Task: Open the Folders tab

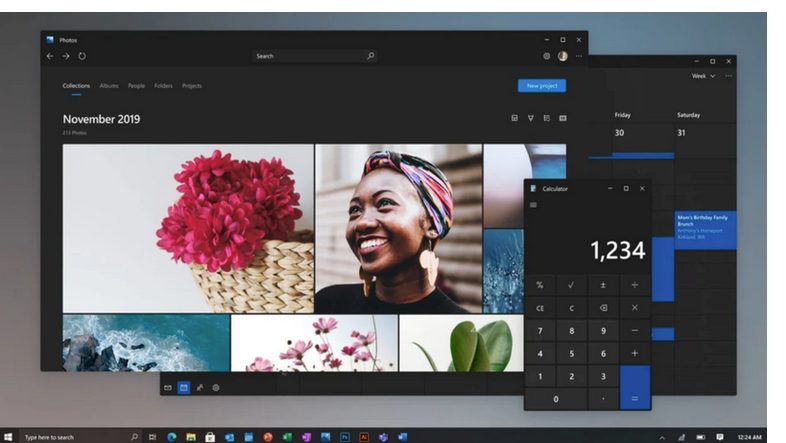Action: [163, 86]
